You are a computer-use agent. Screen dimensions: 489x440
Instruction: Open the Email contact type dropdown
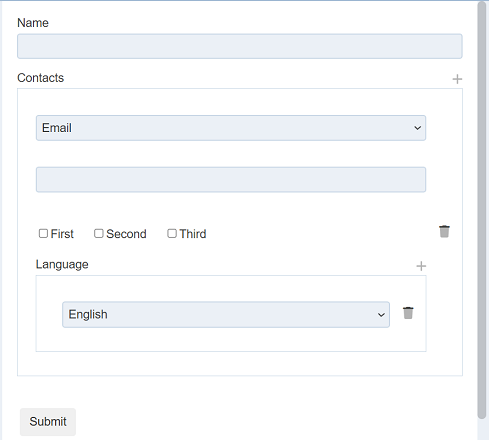231,128
